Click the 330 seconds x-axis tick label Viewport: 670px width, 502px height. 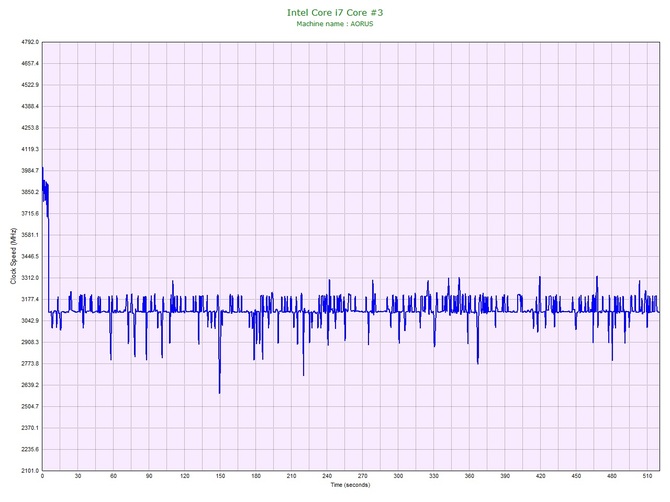434,476
